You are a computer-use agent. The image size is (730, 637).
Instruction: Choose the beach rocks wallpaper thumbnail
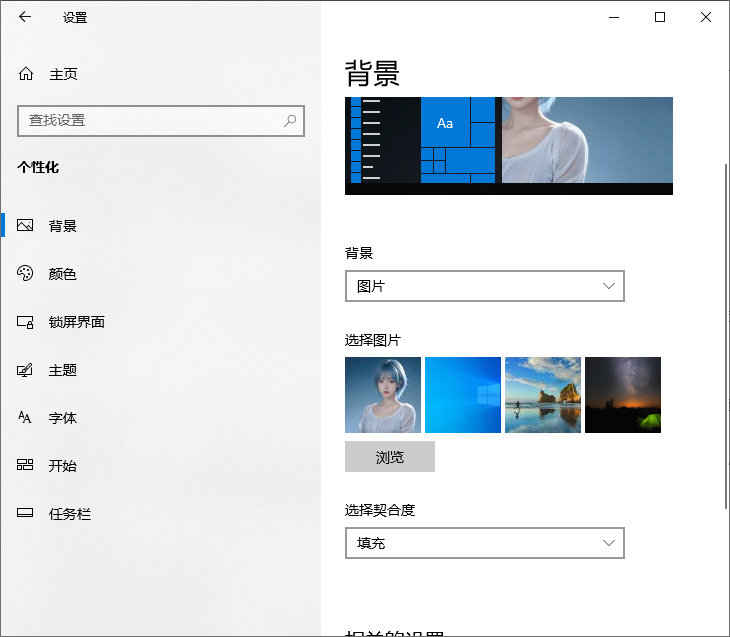(x=543, y=395)
